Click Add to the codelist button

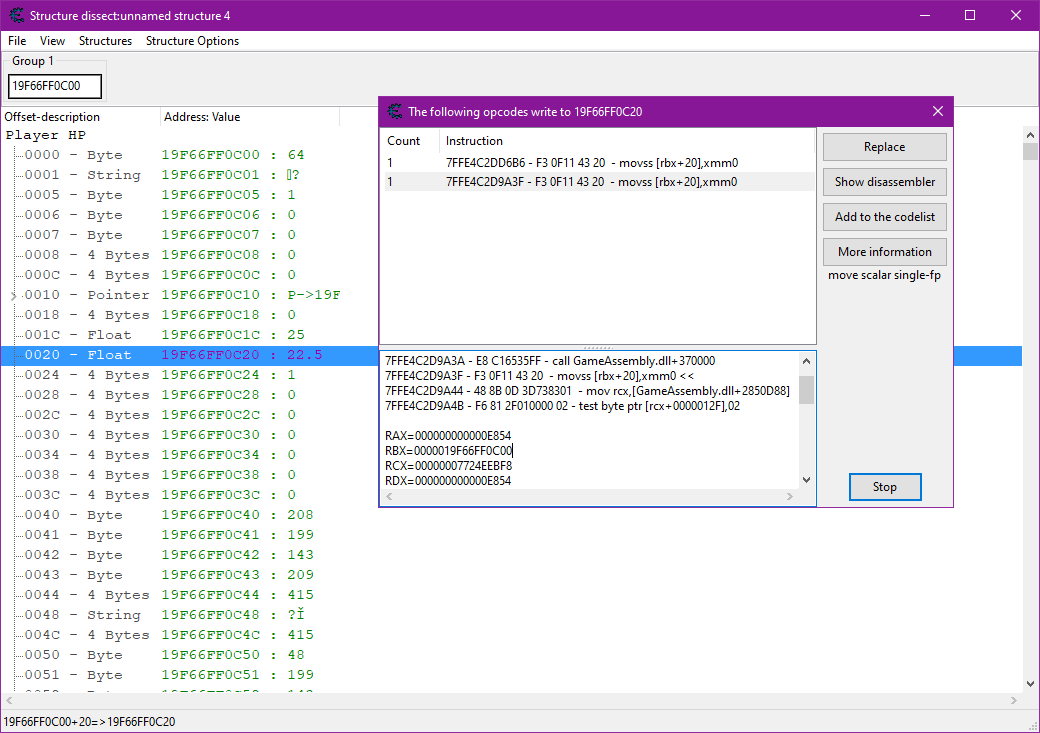coord(884,217)
